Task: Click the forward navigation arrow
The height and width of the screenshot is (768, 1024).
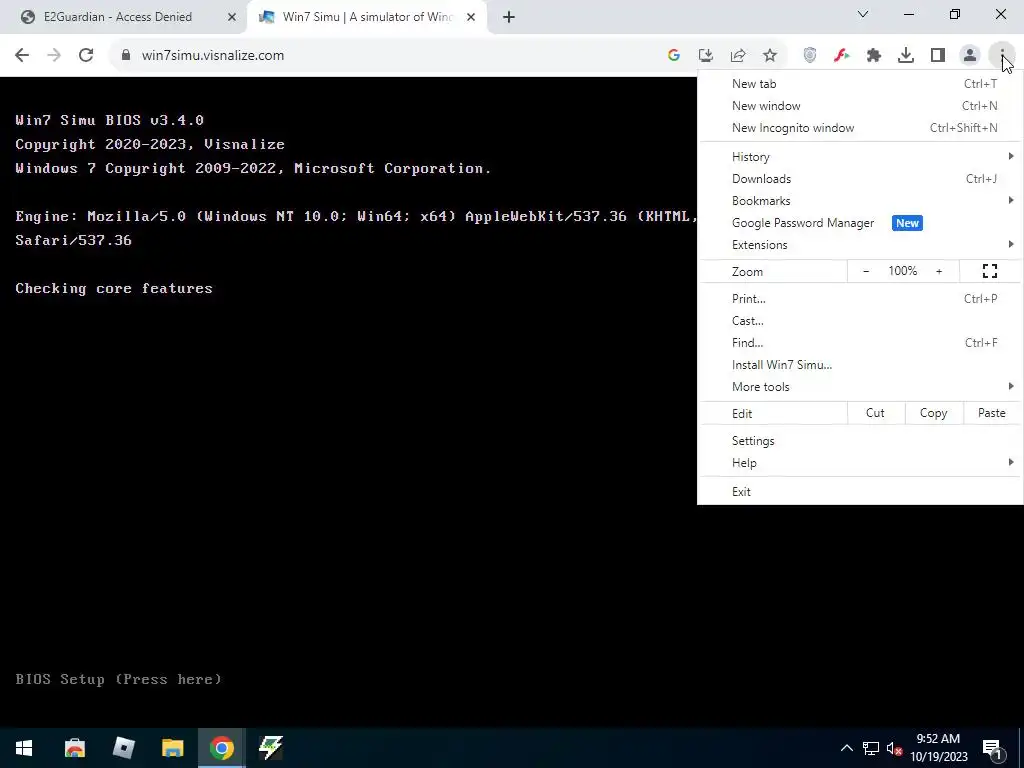Action: (54, 55)
